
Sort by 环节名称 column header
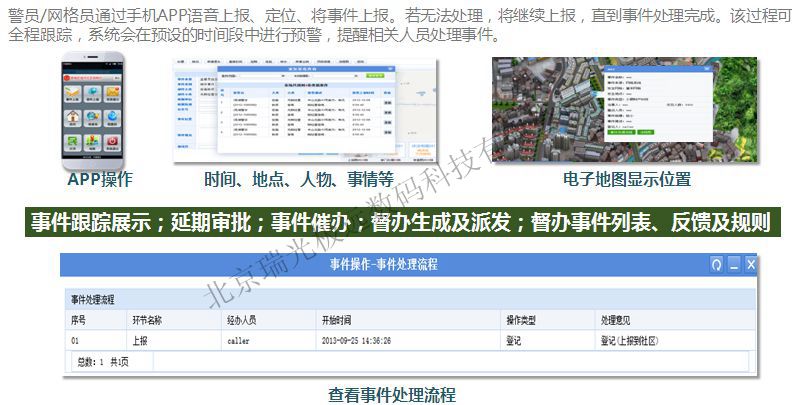click(147, 321)
